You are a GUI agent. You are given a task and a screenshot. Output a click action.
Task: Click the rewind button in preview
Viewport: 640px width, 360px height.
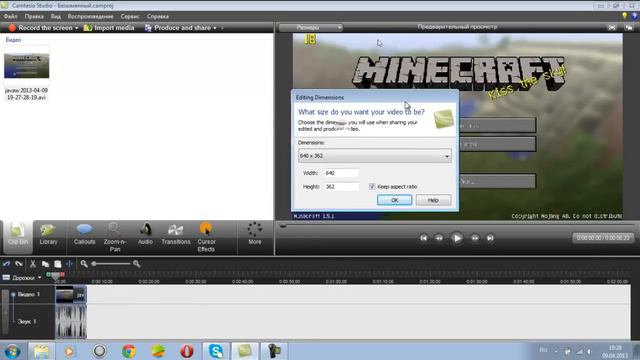pyautogui.click(x=439, y=238)
